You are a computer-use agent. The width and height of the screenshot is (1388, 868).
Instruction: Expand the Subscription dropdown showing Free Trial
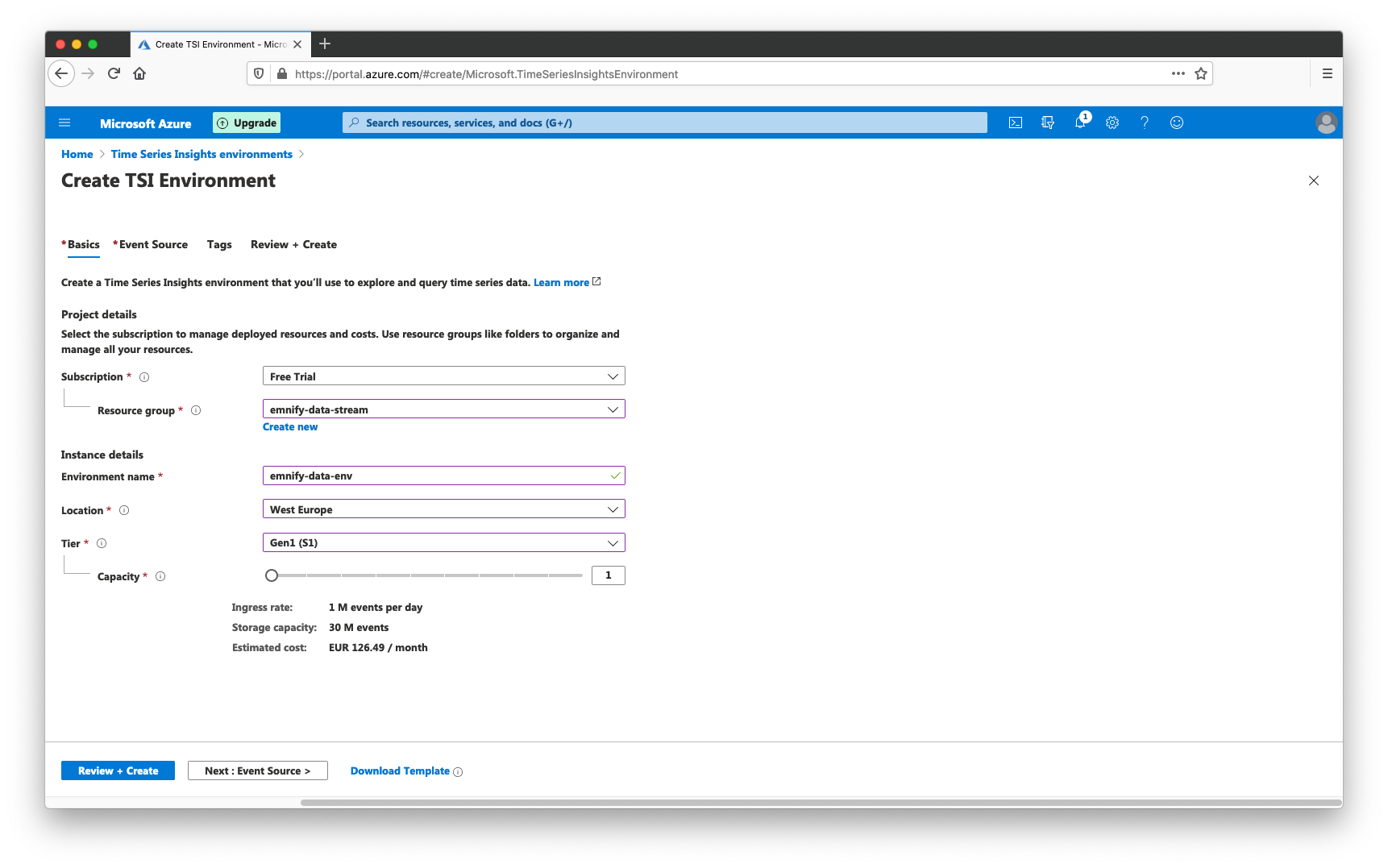point(444,376)
